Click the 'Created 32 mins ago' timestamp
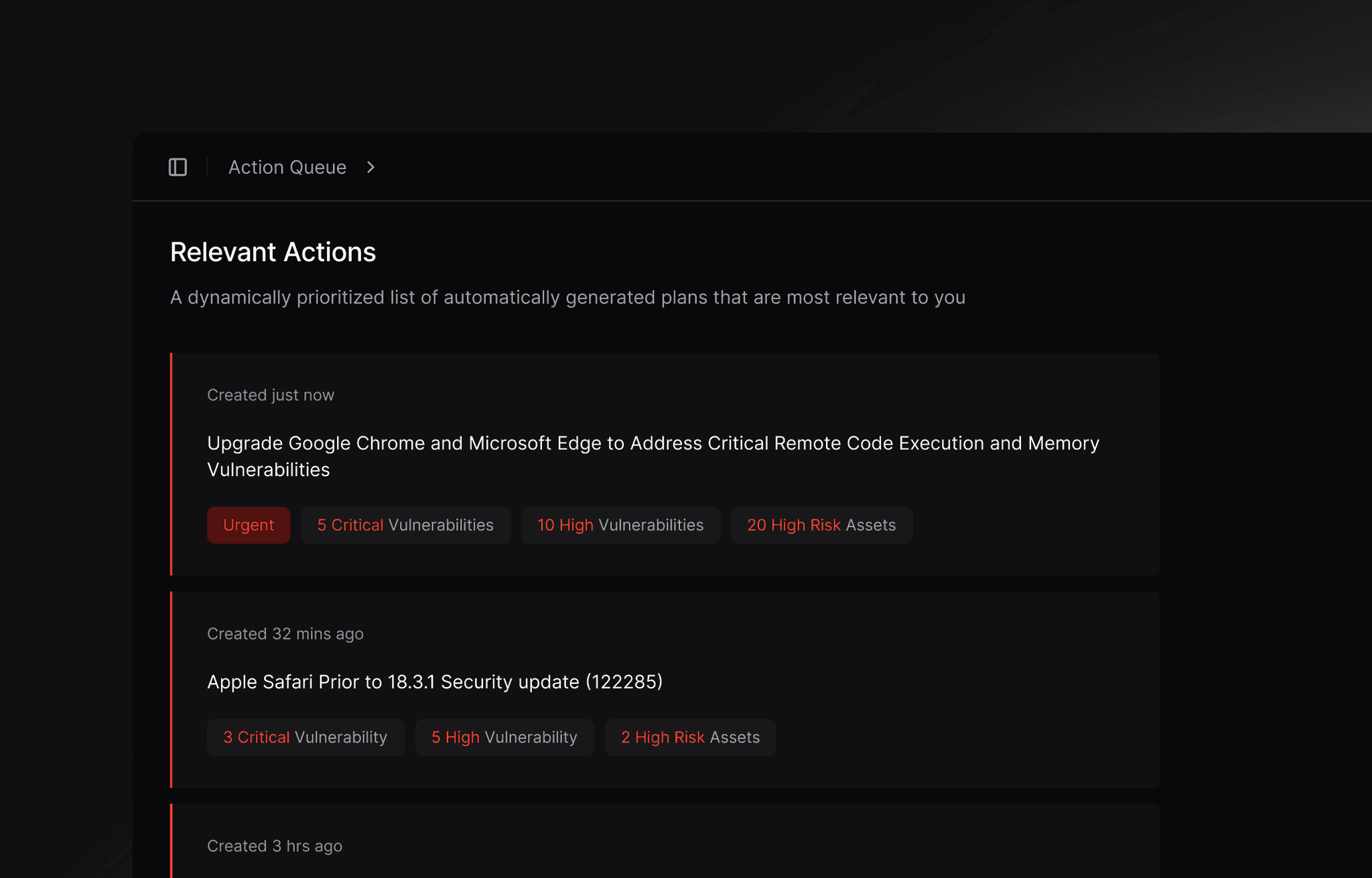This screenshot has width=1372, height=878. [x=285, y=634]
